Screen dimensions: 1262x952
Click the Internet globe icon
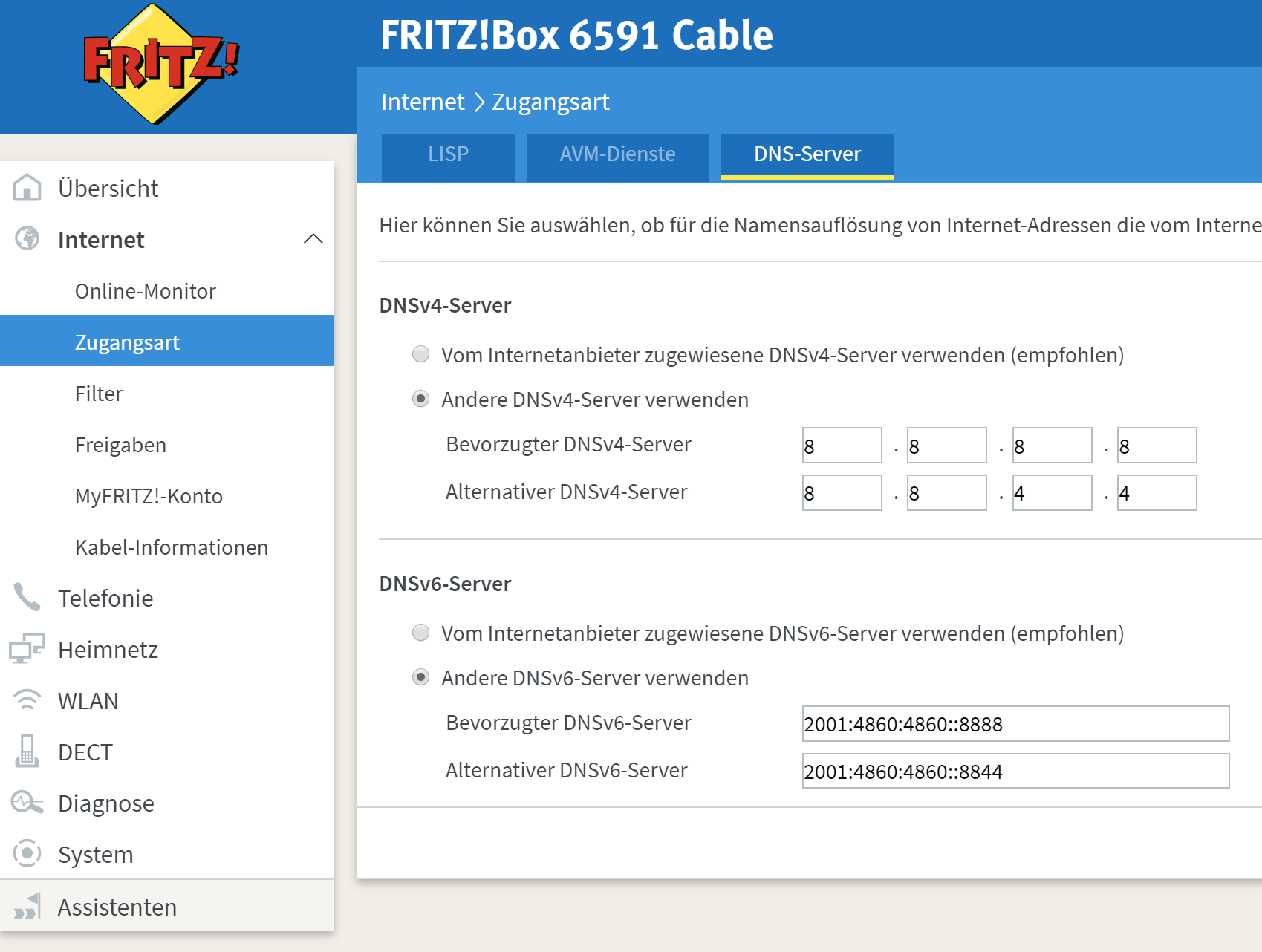[27, 239]
